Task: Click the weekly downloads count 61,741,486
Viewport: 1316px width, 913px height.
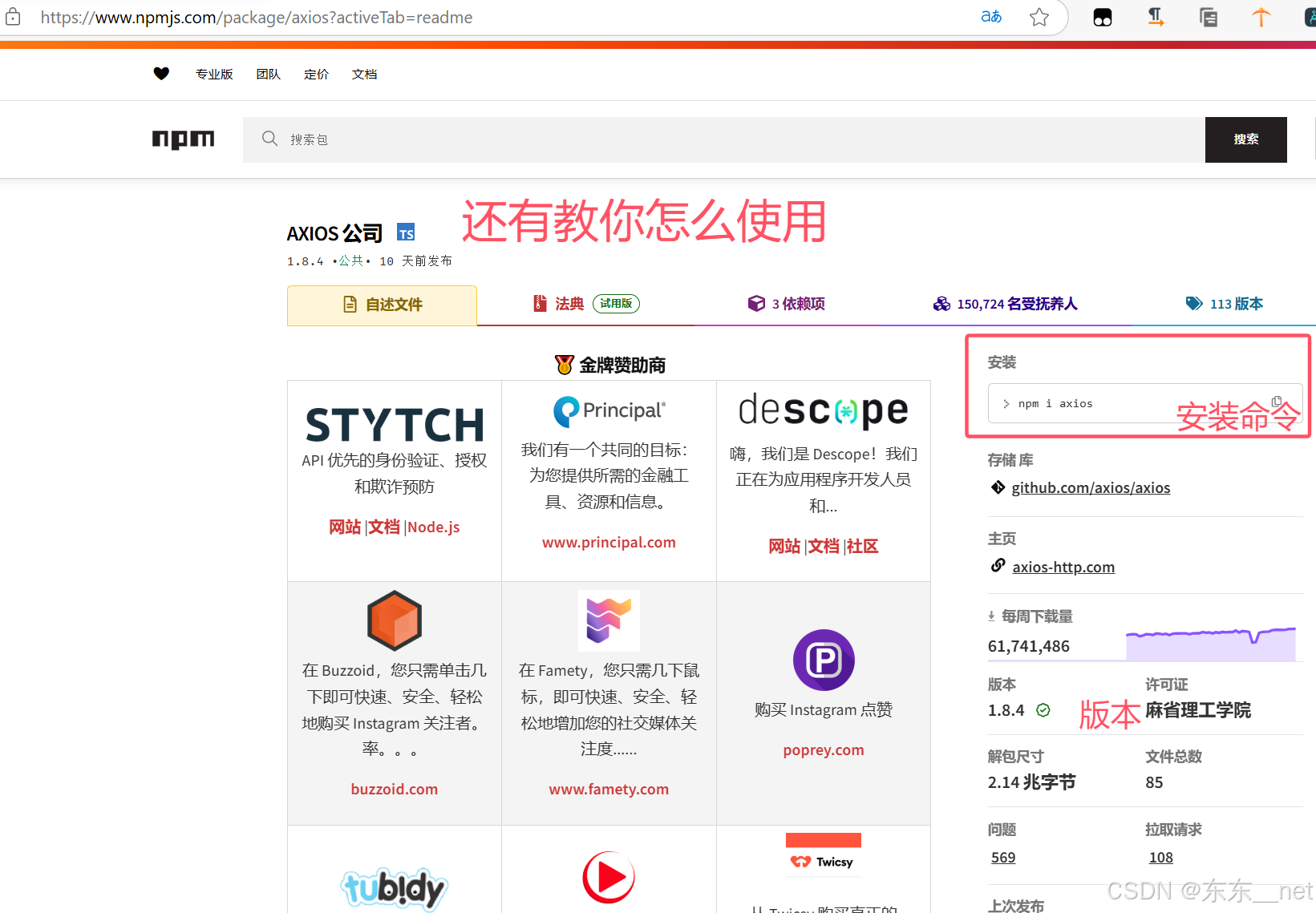Action: pos(1029,646)
